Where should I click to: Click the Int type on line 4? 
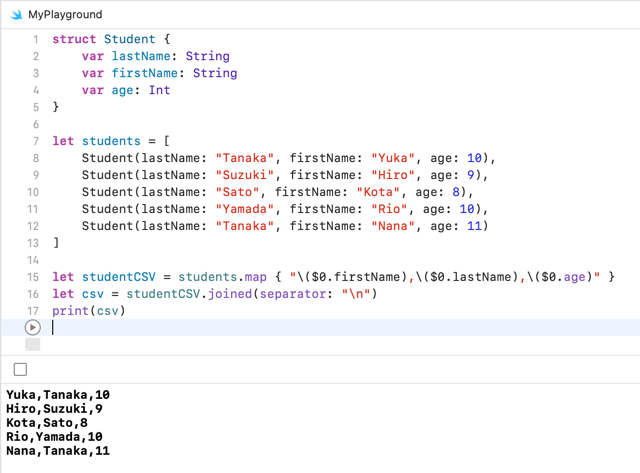pos(159,90)
